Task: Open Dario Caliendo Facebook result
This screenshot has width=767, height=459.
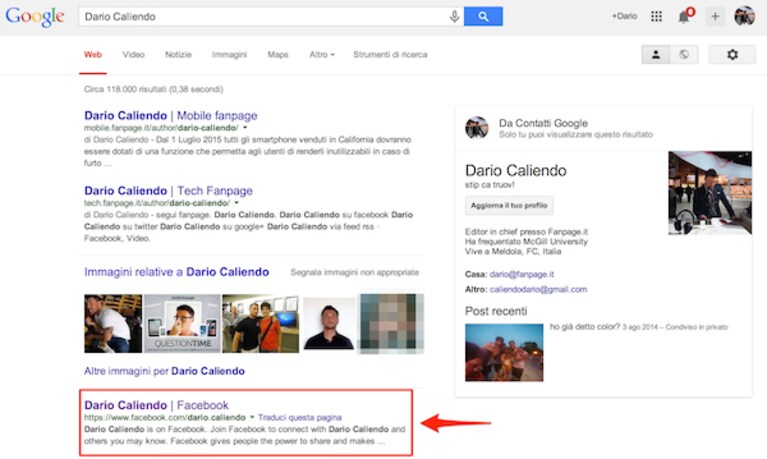Action: pyautogui.click(x=157, y=405)
